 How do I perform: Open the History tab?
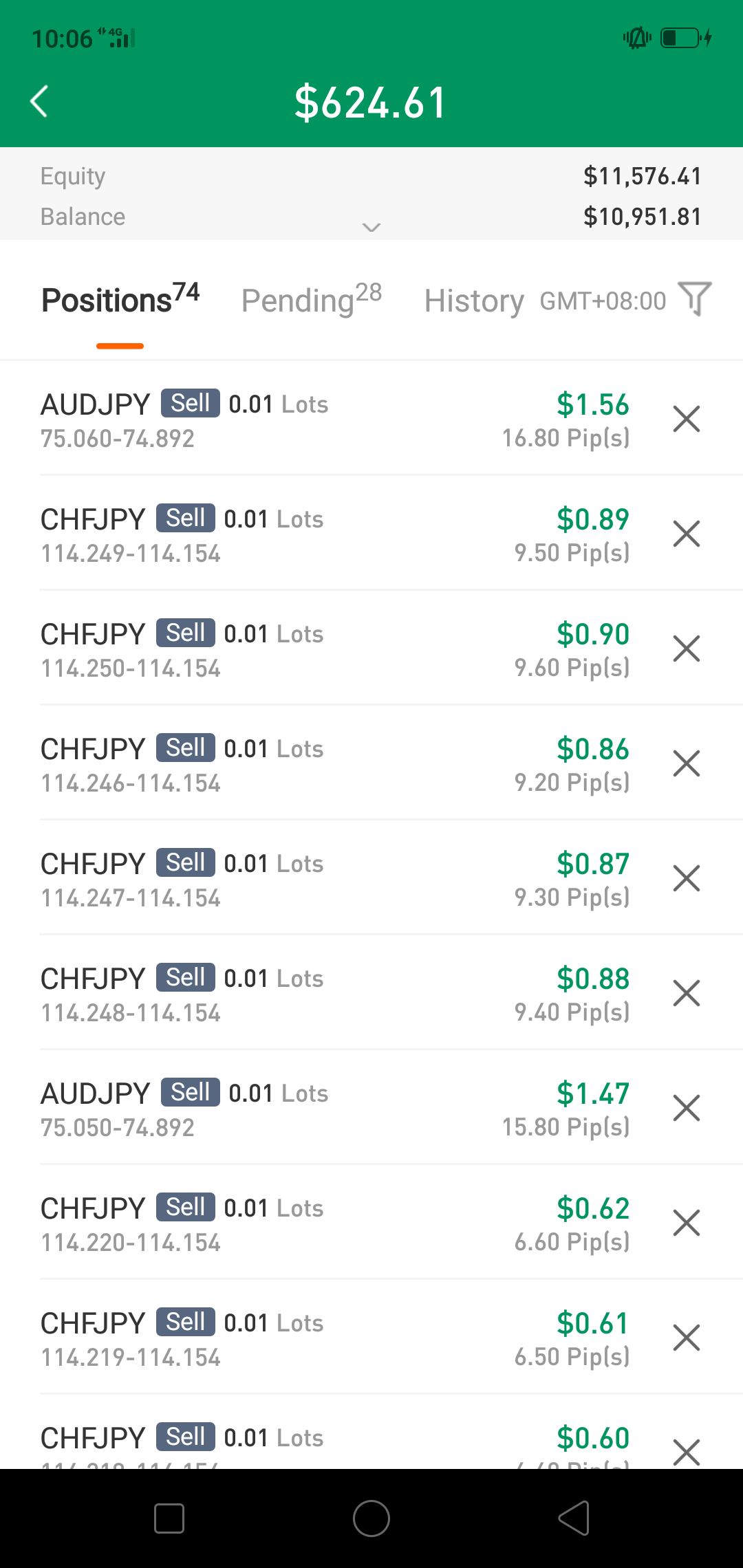pos(473,301)
